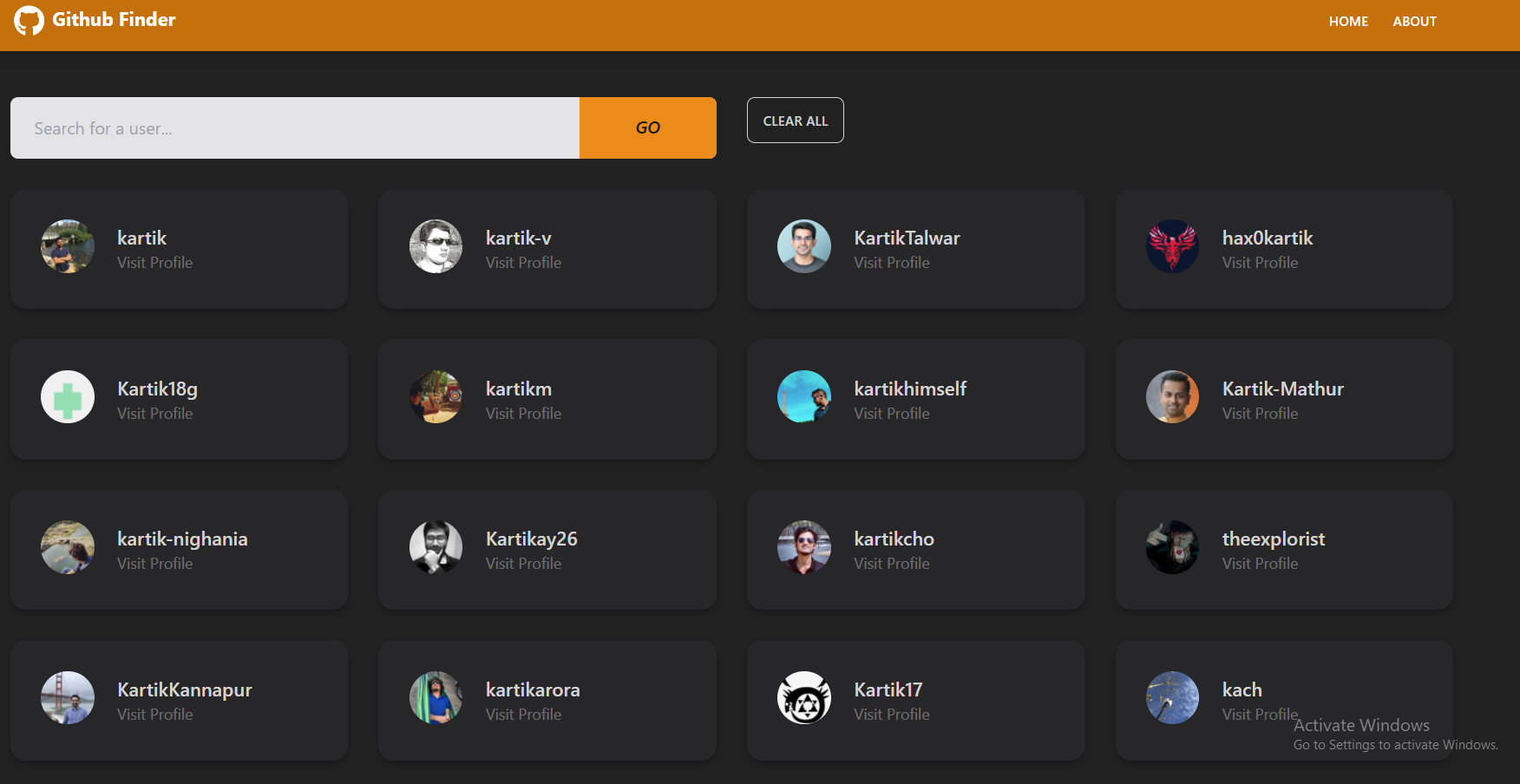Select the HOME menu item
1520x784 pixels.
1348,21
